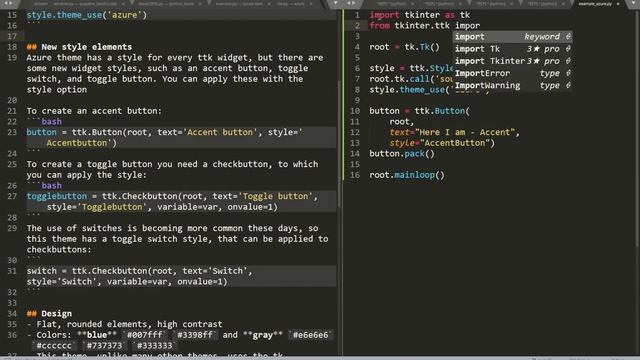Open details icon on 'import' keyword row
Screen dimensions: 640x360
(x=568, y=37)
